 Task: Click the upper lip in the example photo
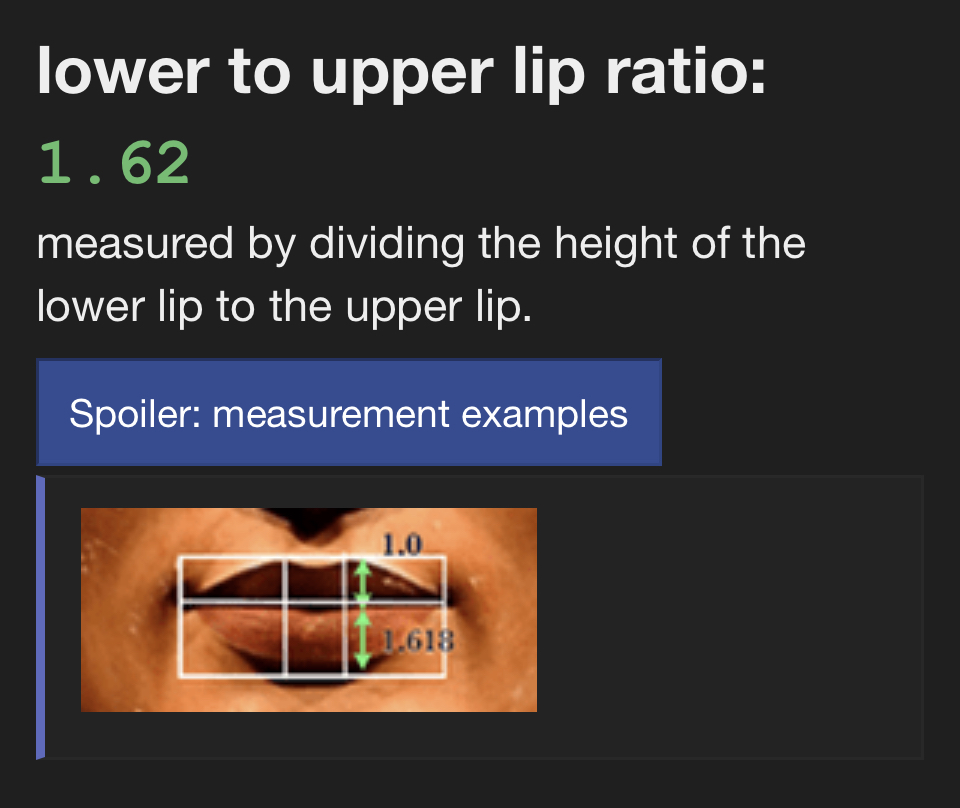coord(262,580)
